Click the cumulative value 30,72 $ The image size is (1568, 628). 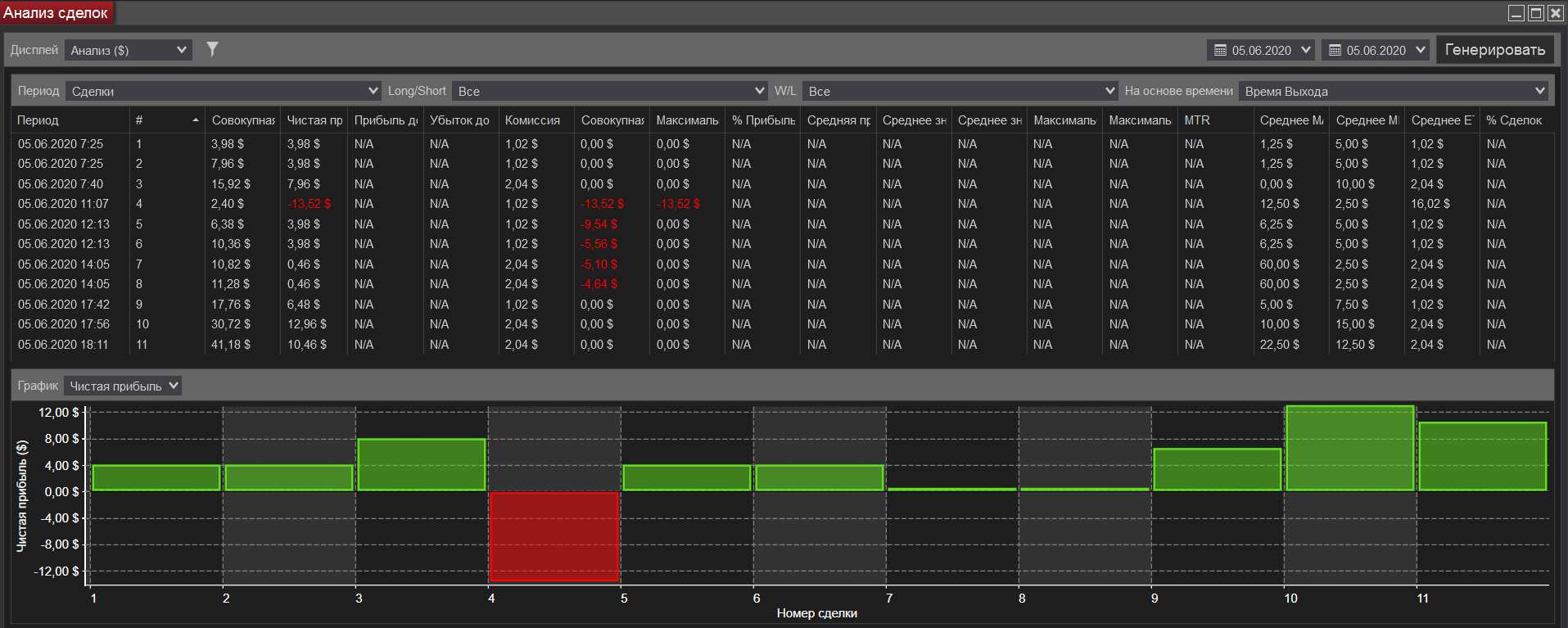tap(231, 324)
